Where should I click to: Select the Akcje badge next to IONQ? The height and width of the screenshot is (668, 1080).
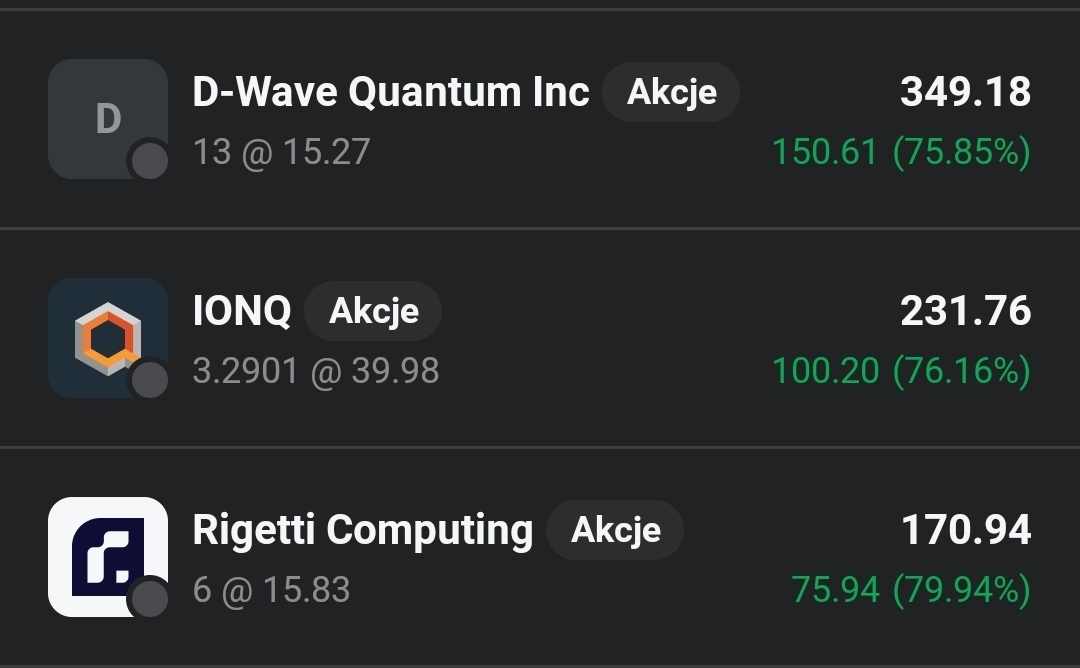coord(373,311)
